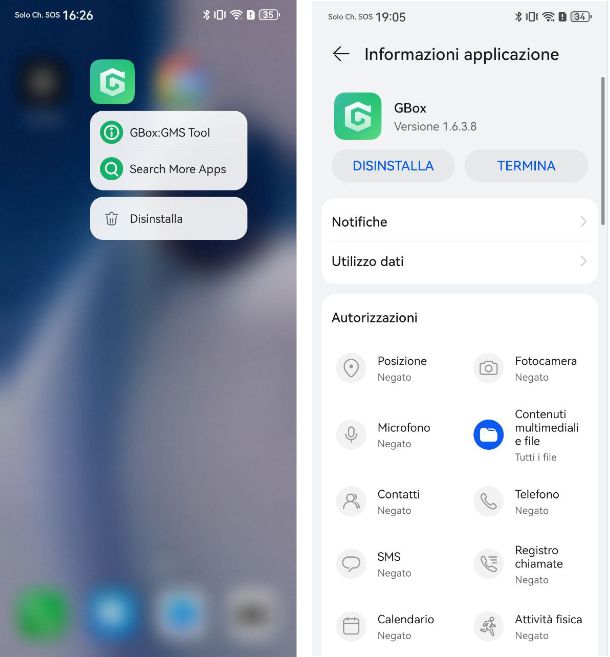Open Fotocamera permission label

[545, 361]
